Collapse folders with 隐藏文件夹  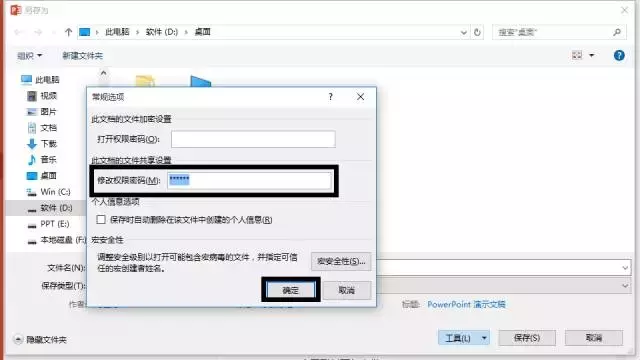click(40, 340)
